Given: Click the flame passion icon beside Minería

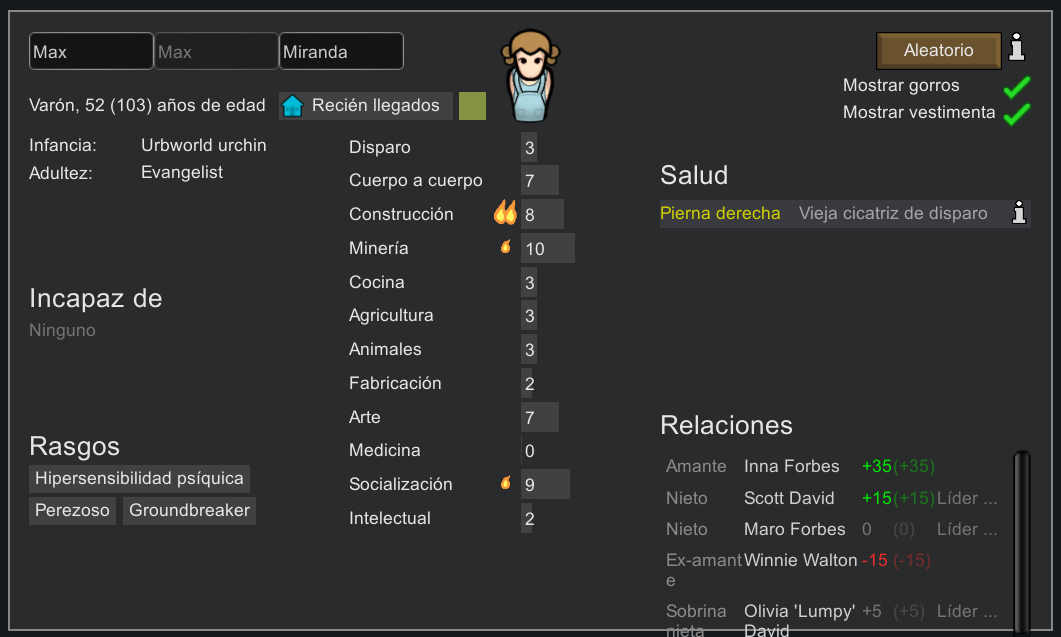Looking at the screenshot, I should tap(506, 247).
